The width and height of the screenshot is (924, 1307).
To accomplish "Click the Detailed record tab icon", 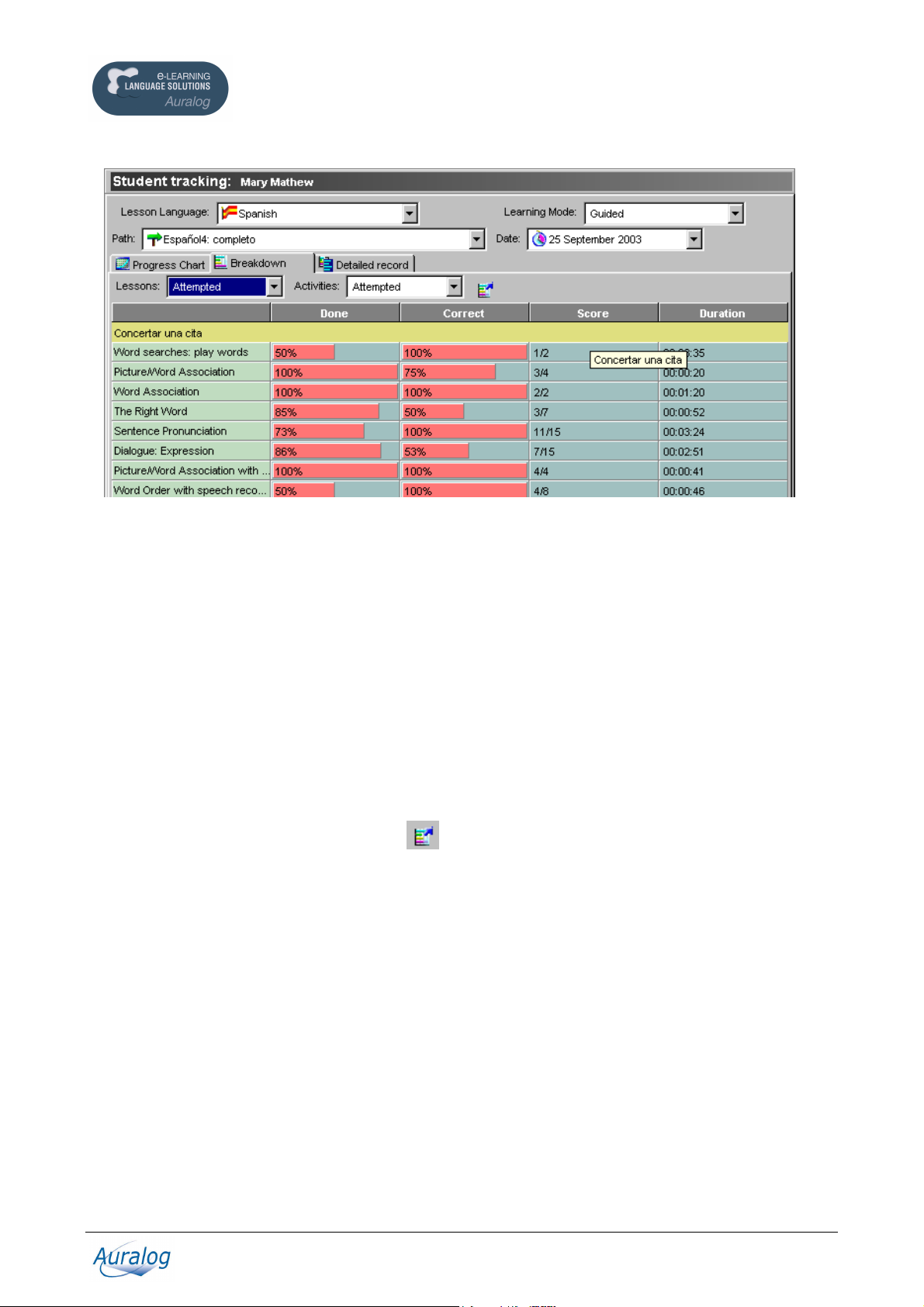I will point(326,265).
